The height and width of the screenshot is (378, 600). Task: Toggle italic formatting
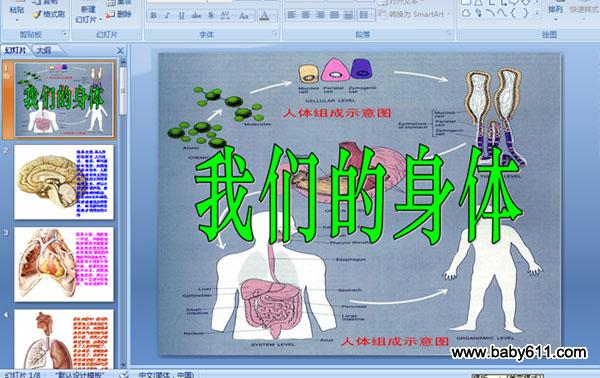(x=167, y=16)
